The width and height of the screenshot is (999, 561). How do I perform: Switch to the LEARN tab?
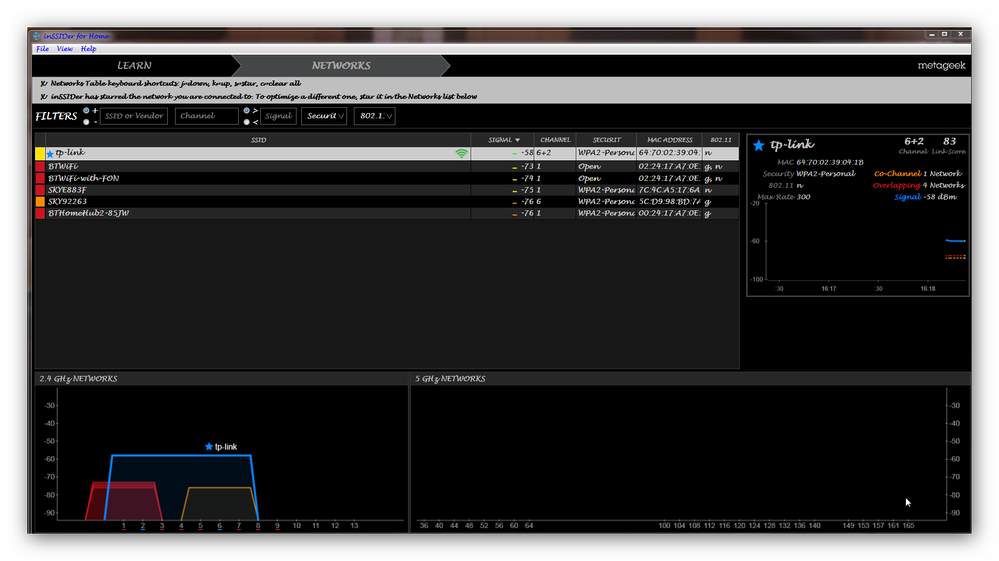(x=135, y=66)
